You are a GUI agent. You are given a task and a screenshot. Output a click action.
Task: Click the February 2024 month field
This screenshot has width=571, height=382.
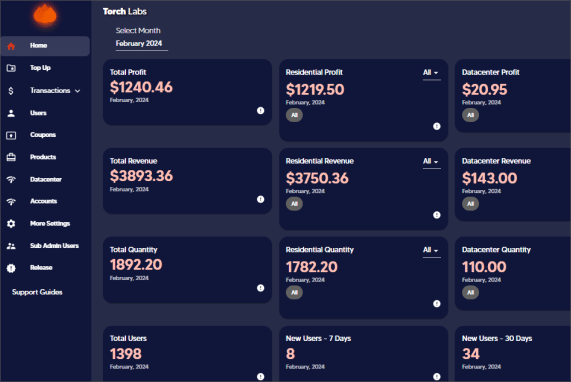pos(142,44)
